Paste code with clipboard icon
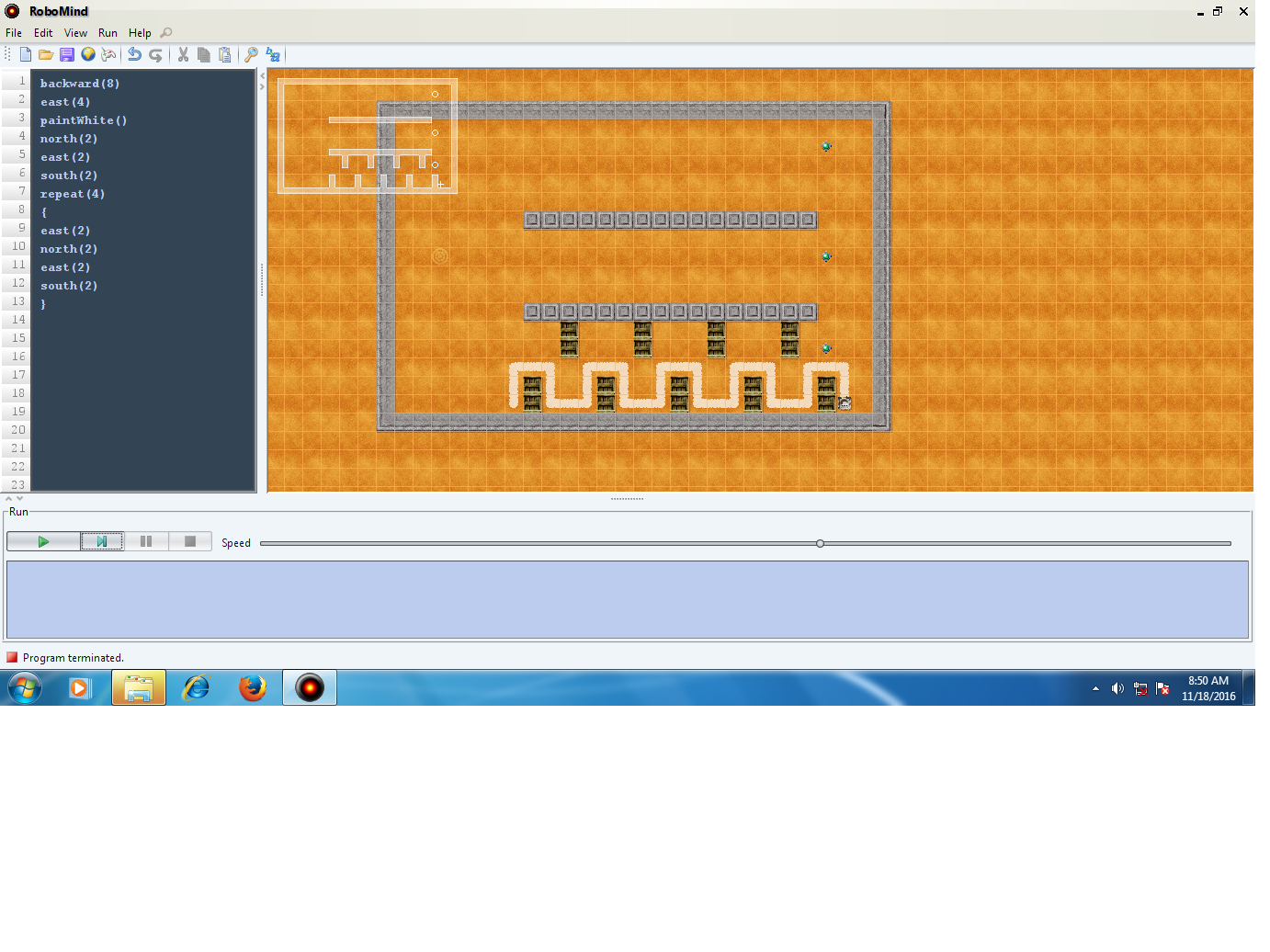1270x952 pixels. [225, 55]
